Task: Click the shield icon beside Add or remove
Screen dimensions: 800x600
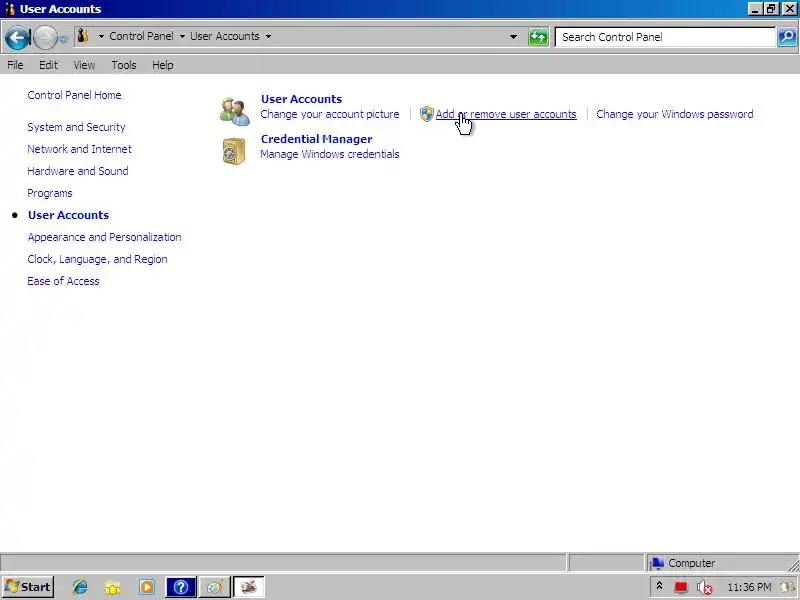Action: point(427,114)
